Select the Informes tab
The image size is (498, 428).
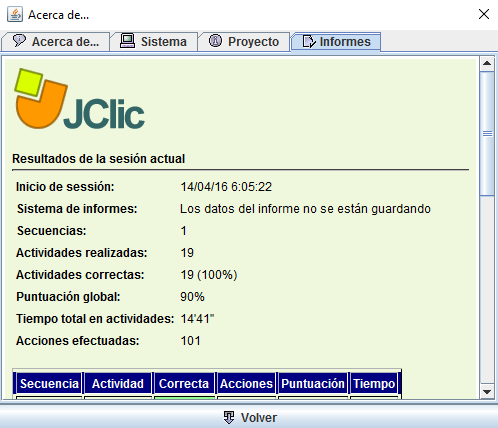pyautogui.click(x=336, y=42)
